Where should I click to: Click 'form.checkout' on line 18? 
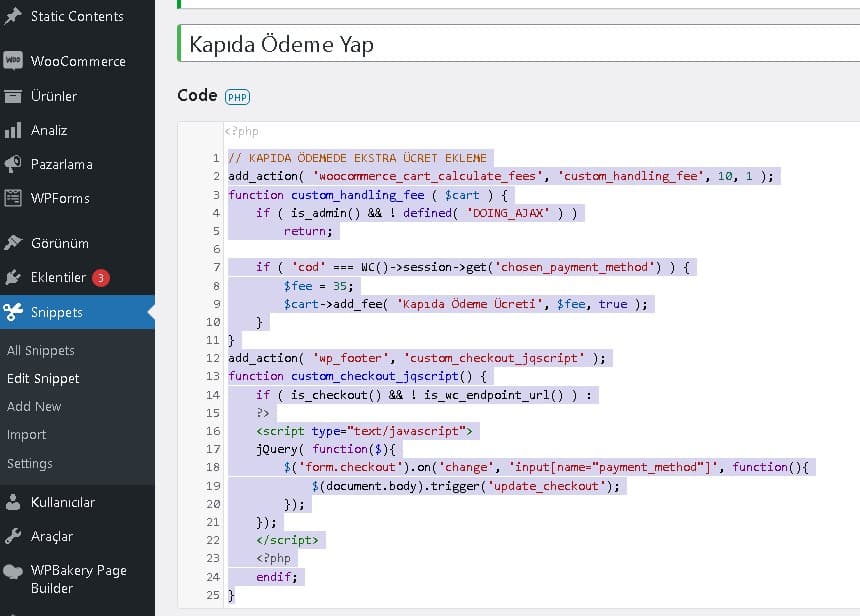pyautogui.click(x=350, y=467)
